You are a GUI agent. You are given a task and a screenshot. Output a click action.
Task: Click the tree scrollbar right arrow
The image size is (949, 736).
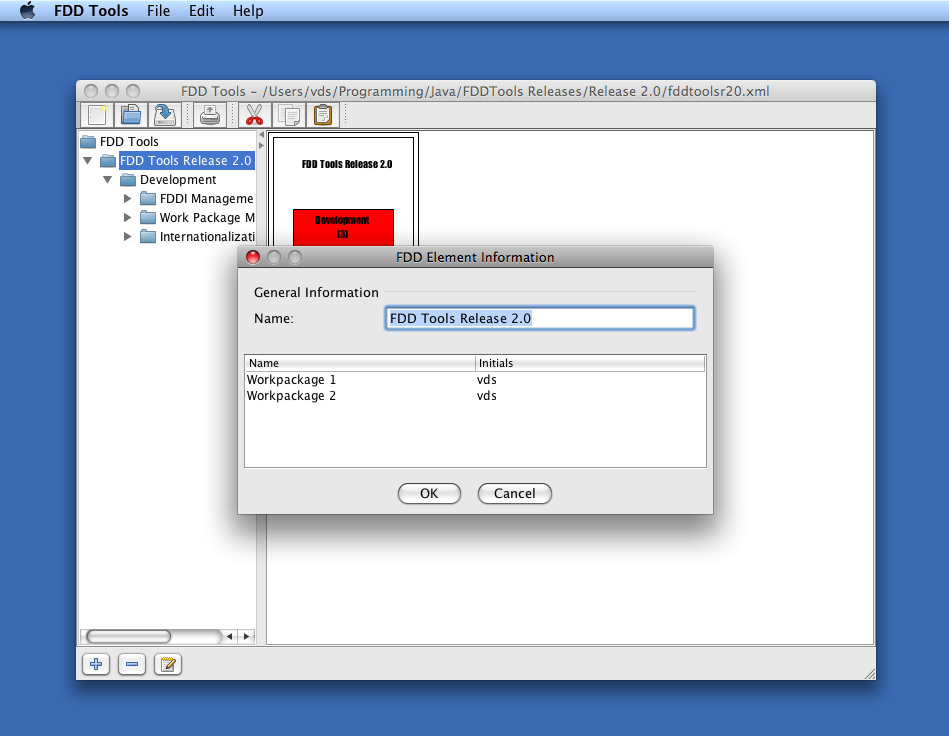(246, 637)
